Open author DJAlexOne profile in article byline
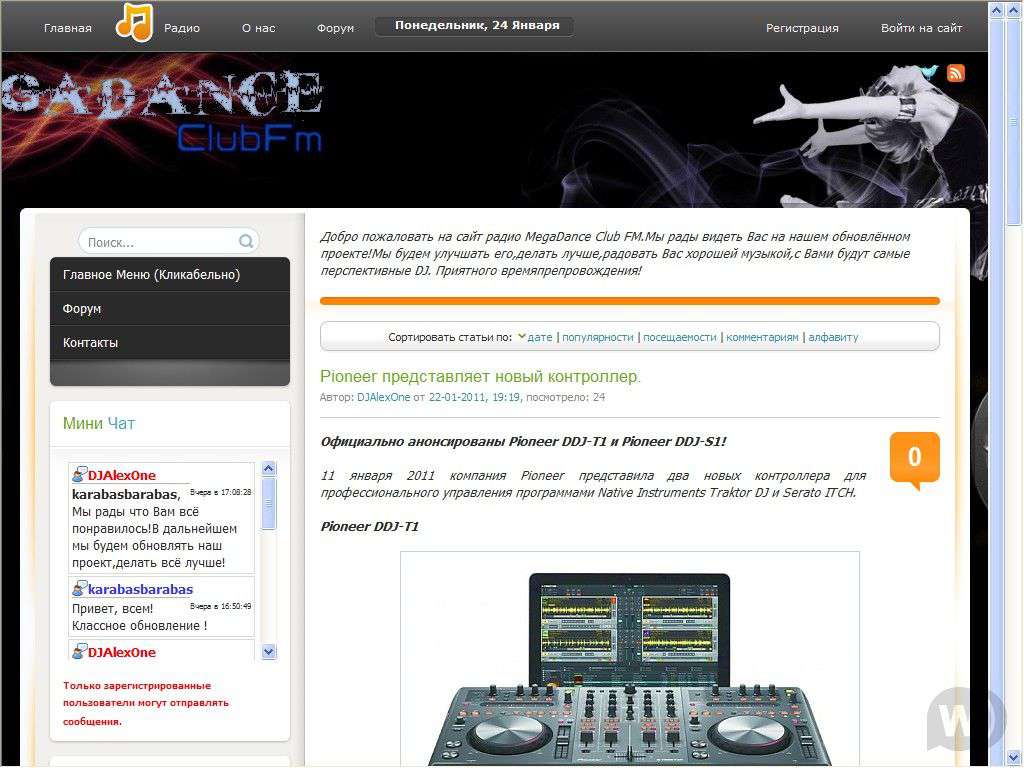Viewport: 1024px width, 768px height. (383, 397)
